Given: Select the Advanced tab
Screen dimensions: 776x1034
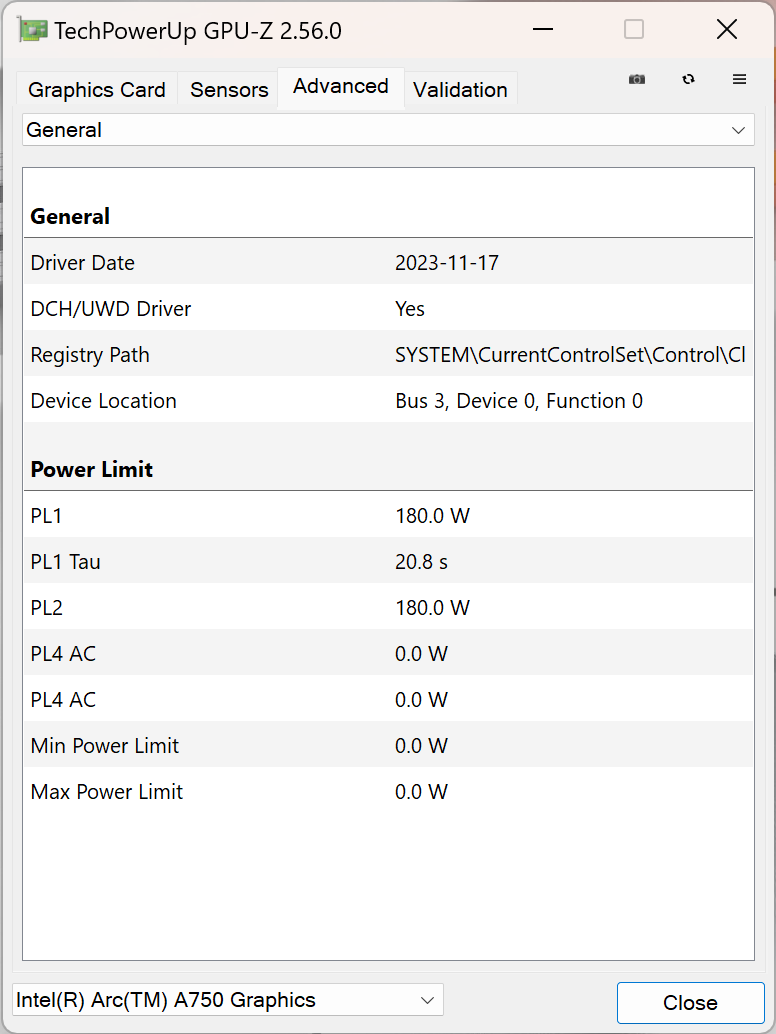Looking at the screenshot, I should pyautogui.click(x=341, y=87).
